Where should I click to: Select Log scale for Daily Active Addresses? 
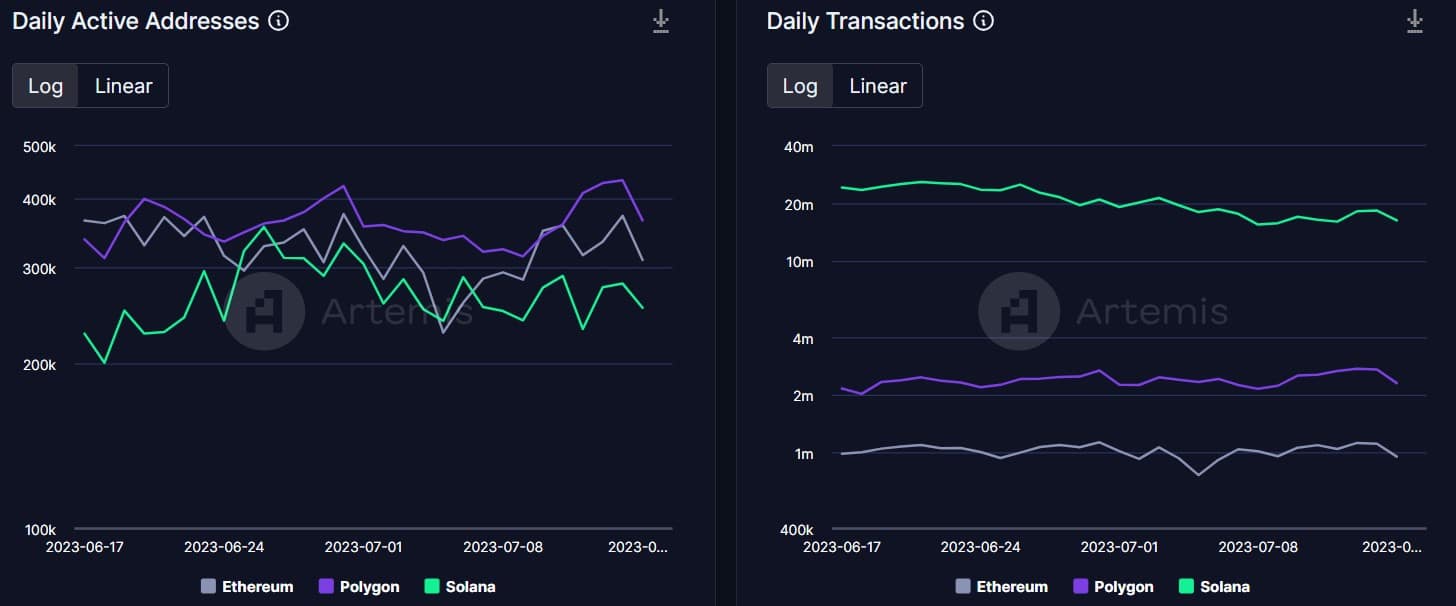[46, 86]
